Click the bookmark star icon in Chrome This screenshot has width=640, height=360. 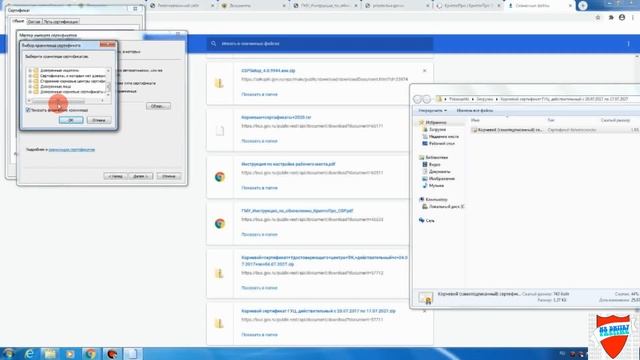click(598, 18)
